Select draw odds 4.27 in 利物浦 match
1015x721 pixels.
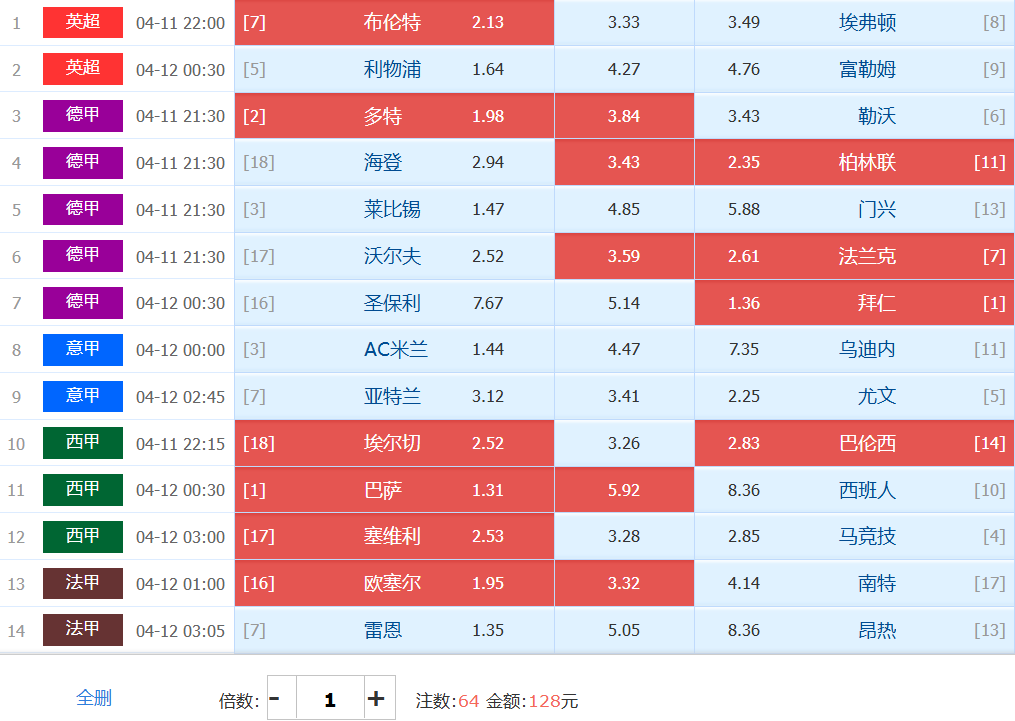[624, 69]
